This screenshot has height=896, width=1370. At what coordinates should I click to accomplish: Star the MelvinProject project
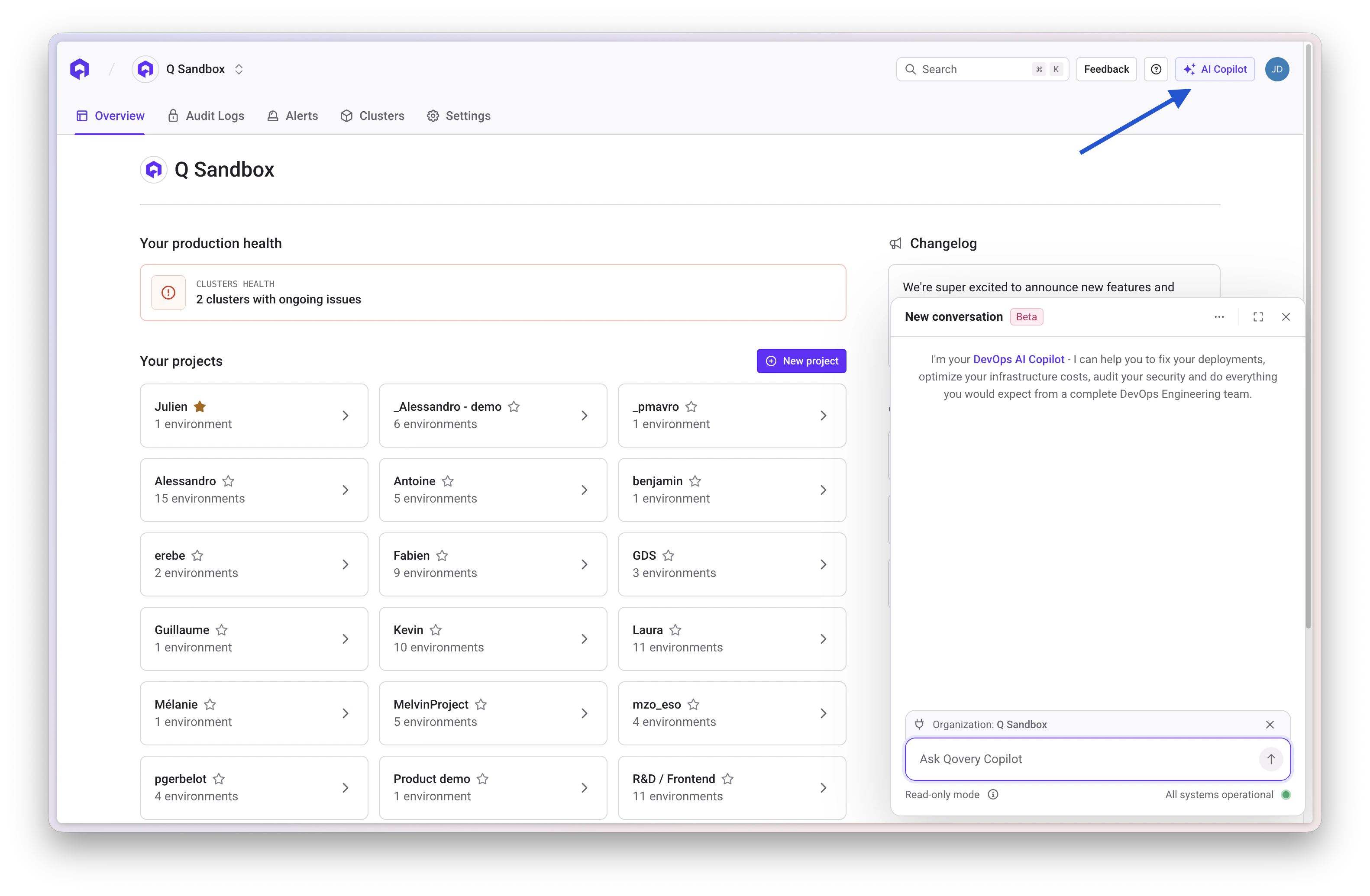coord(481,704)
